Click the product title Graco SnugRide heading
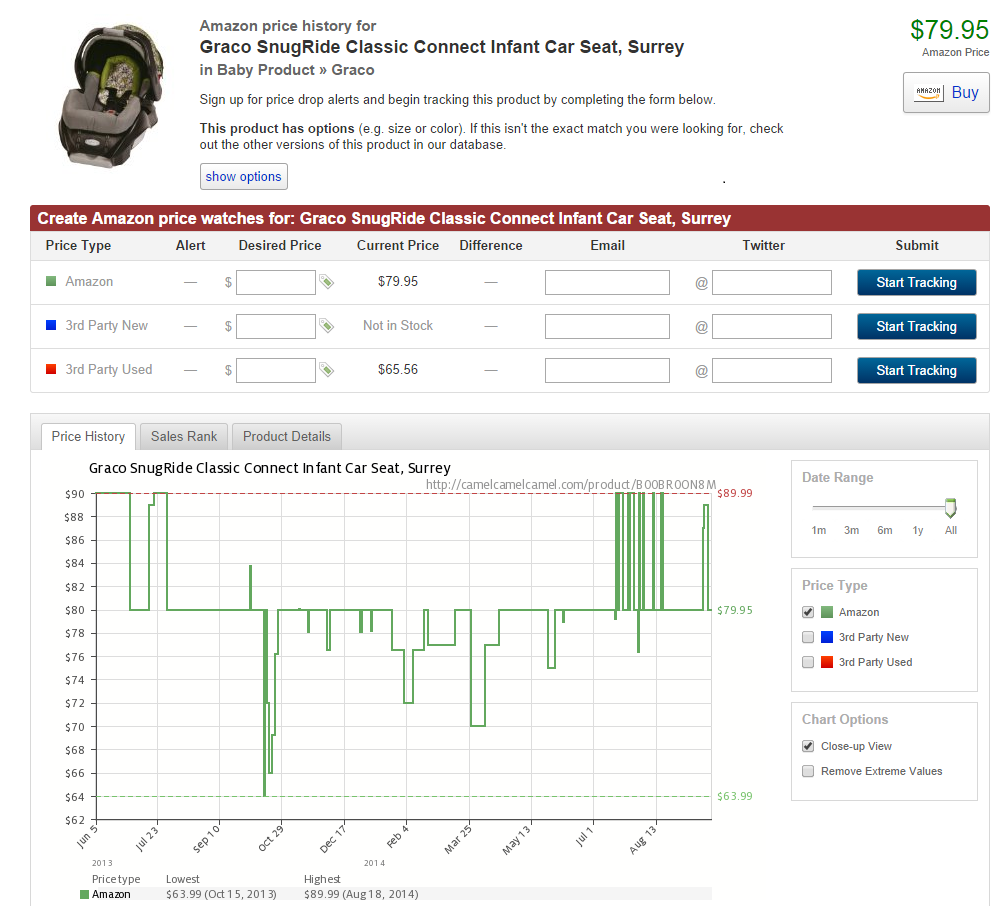 coord(441,47)
